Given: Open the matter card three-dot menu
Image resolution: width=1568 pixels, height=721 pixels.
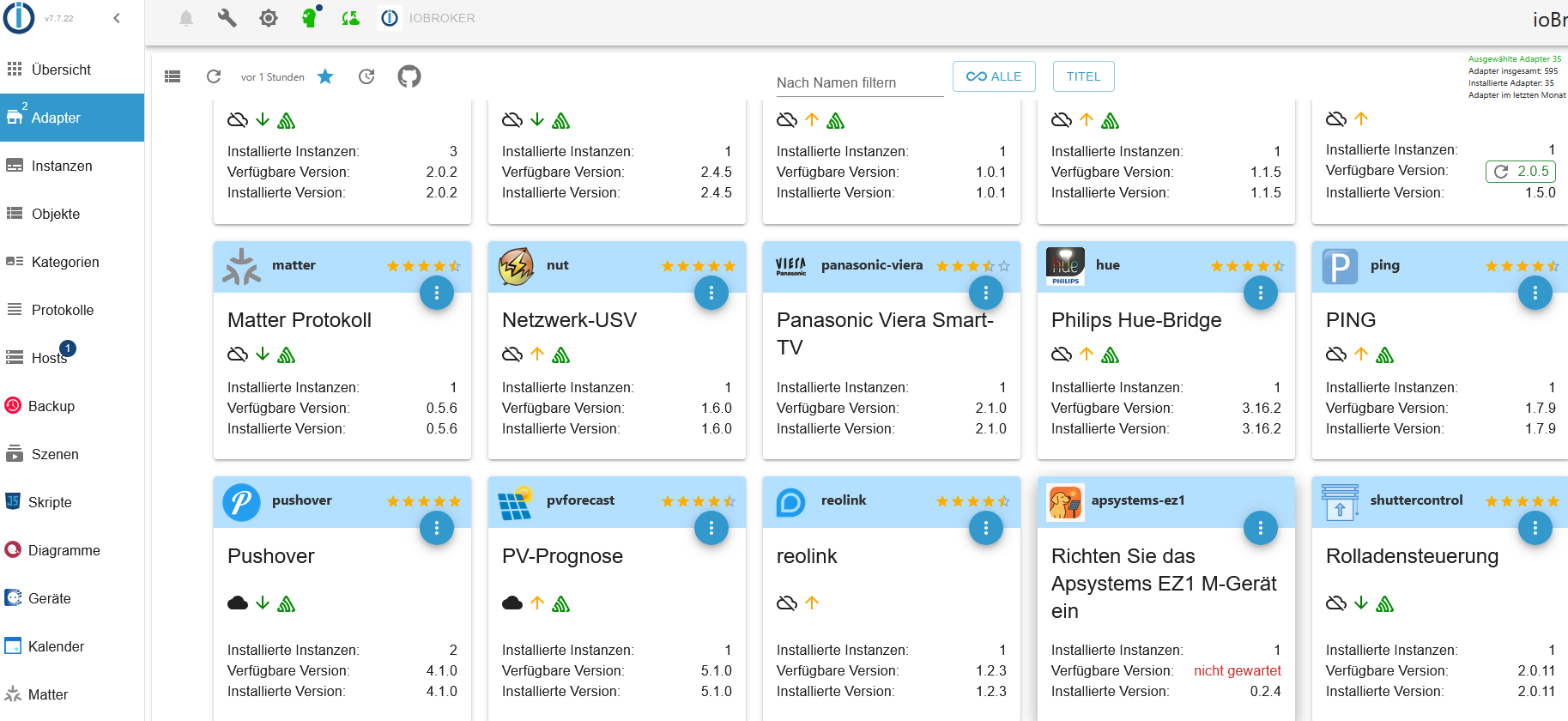Looking at the screenshot, I should 437,294.
